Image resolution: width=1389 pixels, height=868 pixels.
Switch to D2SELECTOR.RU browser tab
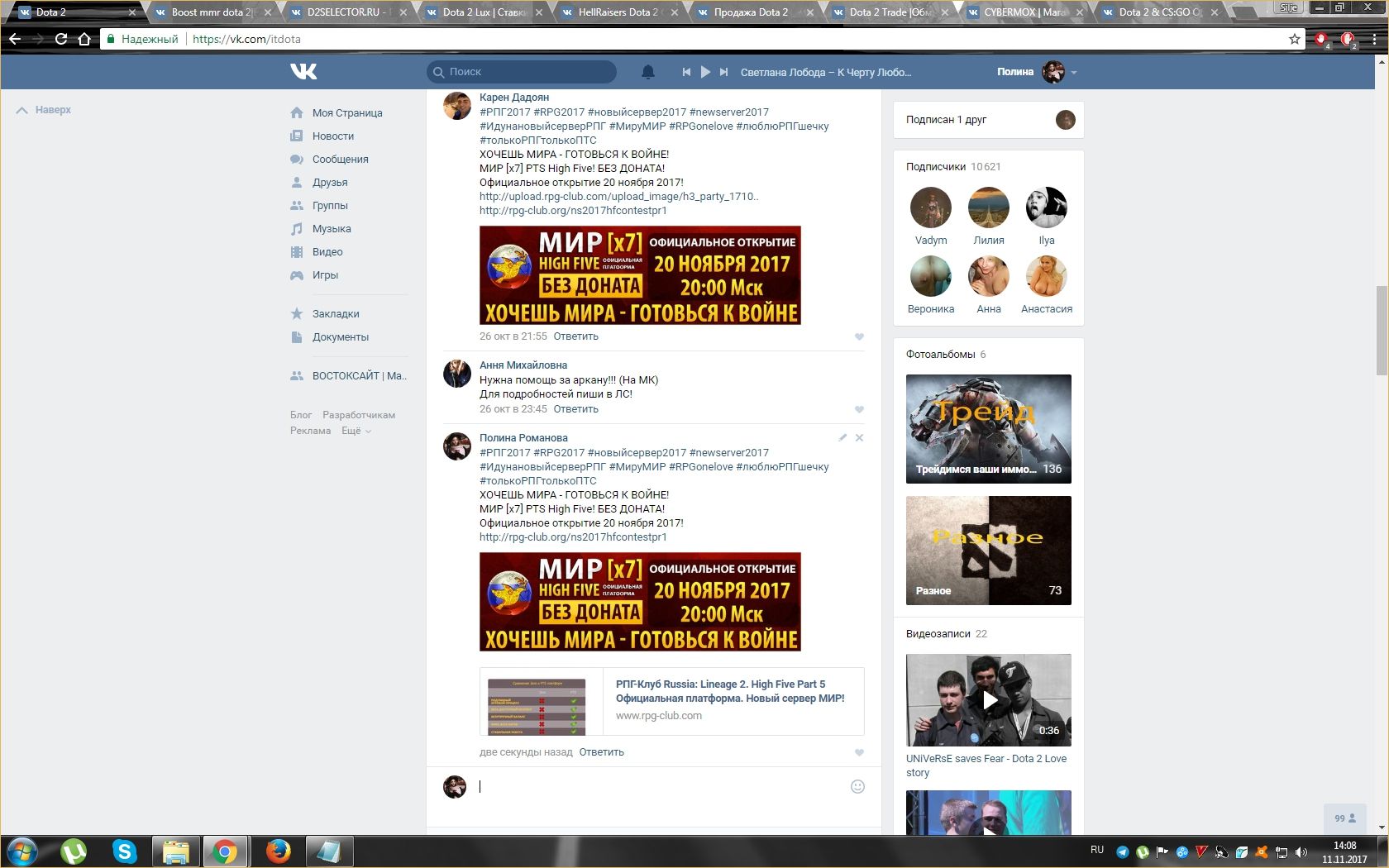coord(347,12)
